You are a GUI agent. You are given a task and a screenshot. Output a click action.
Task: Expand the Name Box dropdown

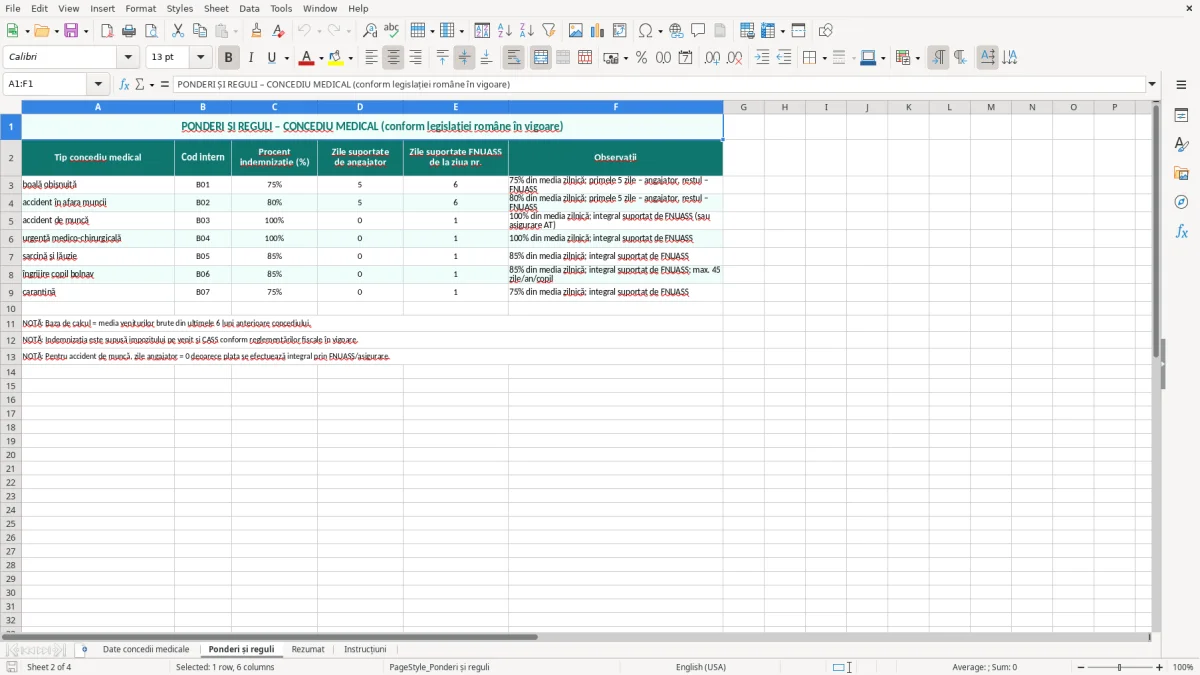(98, 84)
